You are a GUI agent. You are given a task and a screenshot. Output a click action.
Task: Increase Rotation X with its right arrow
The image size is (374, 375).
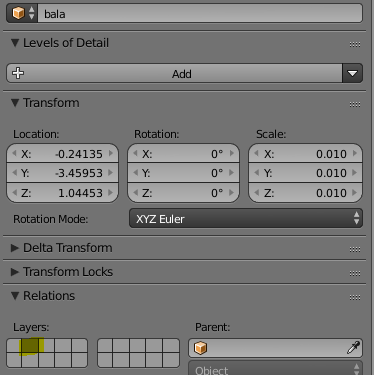point(232,153)
